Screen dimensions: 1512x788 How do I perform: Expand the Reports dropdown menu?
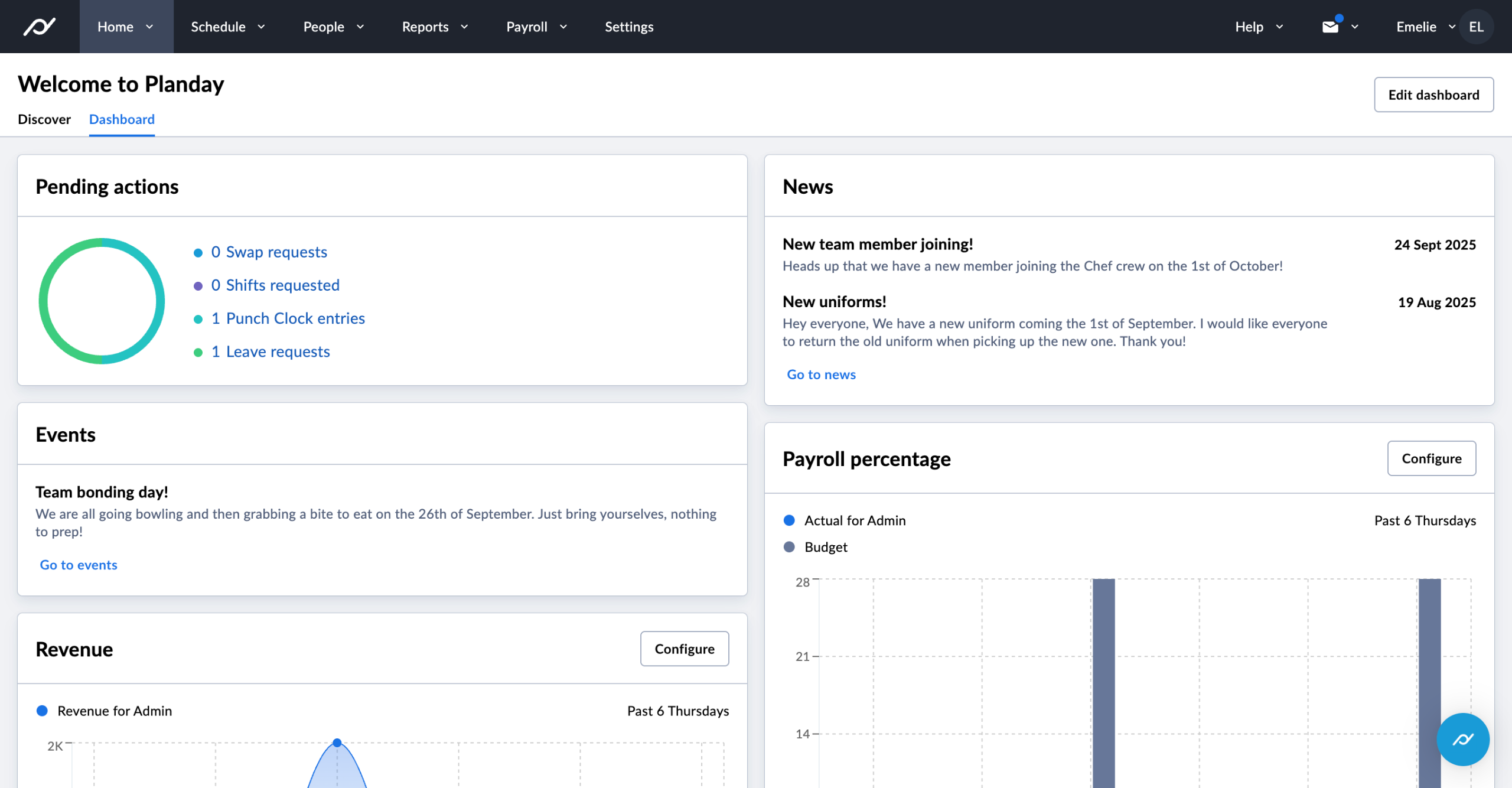pyautogui.click(x=435, y=27)
